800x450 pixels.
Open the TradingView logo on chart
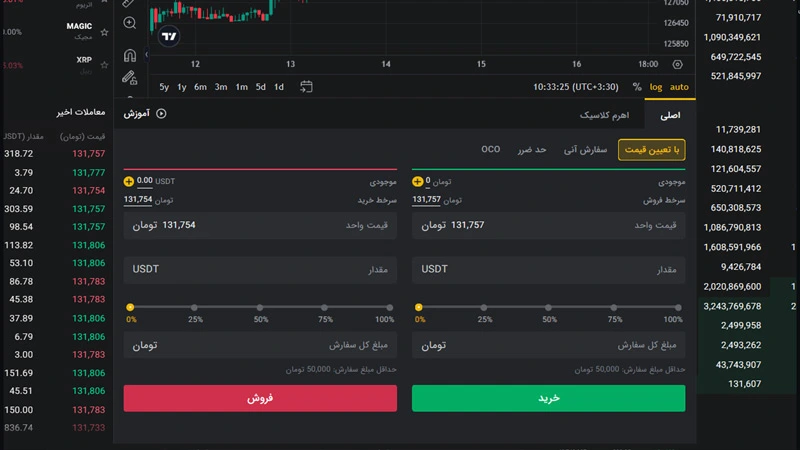169,36
